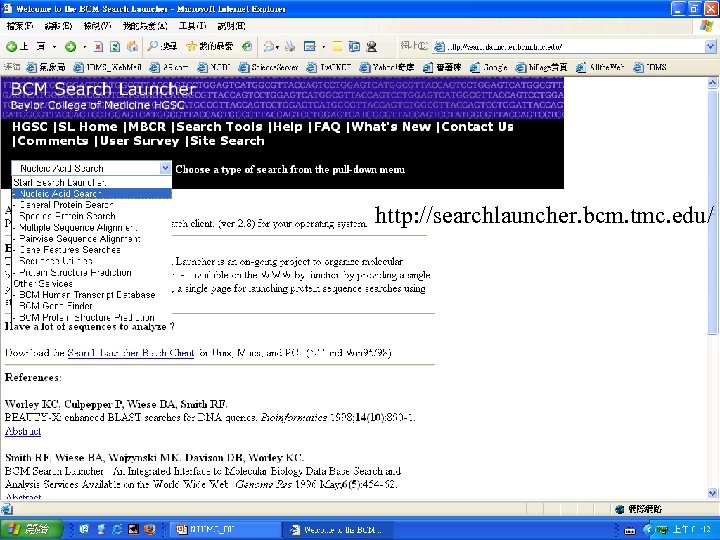Image resolution: width=720 pixels, height=540 pixels.
Task: Click the Internet Explorer quick launch icon
Action: tap(117, 529)
